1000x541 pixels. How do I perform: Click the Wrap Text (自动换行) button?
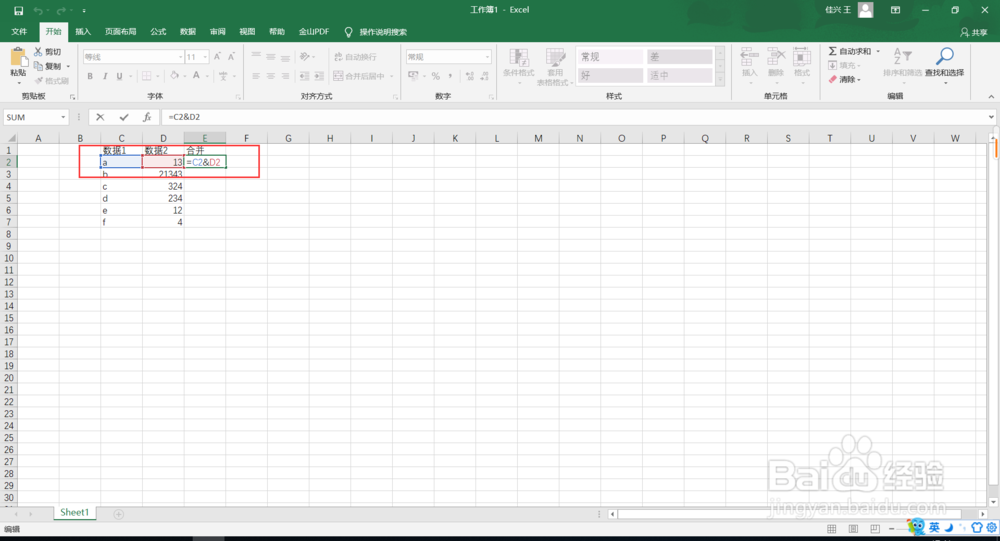[355, 57]
